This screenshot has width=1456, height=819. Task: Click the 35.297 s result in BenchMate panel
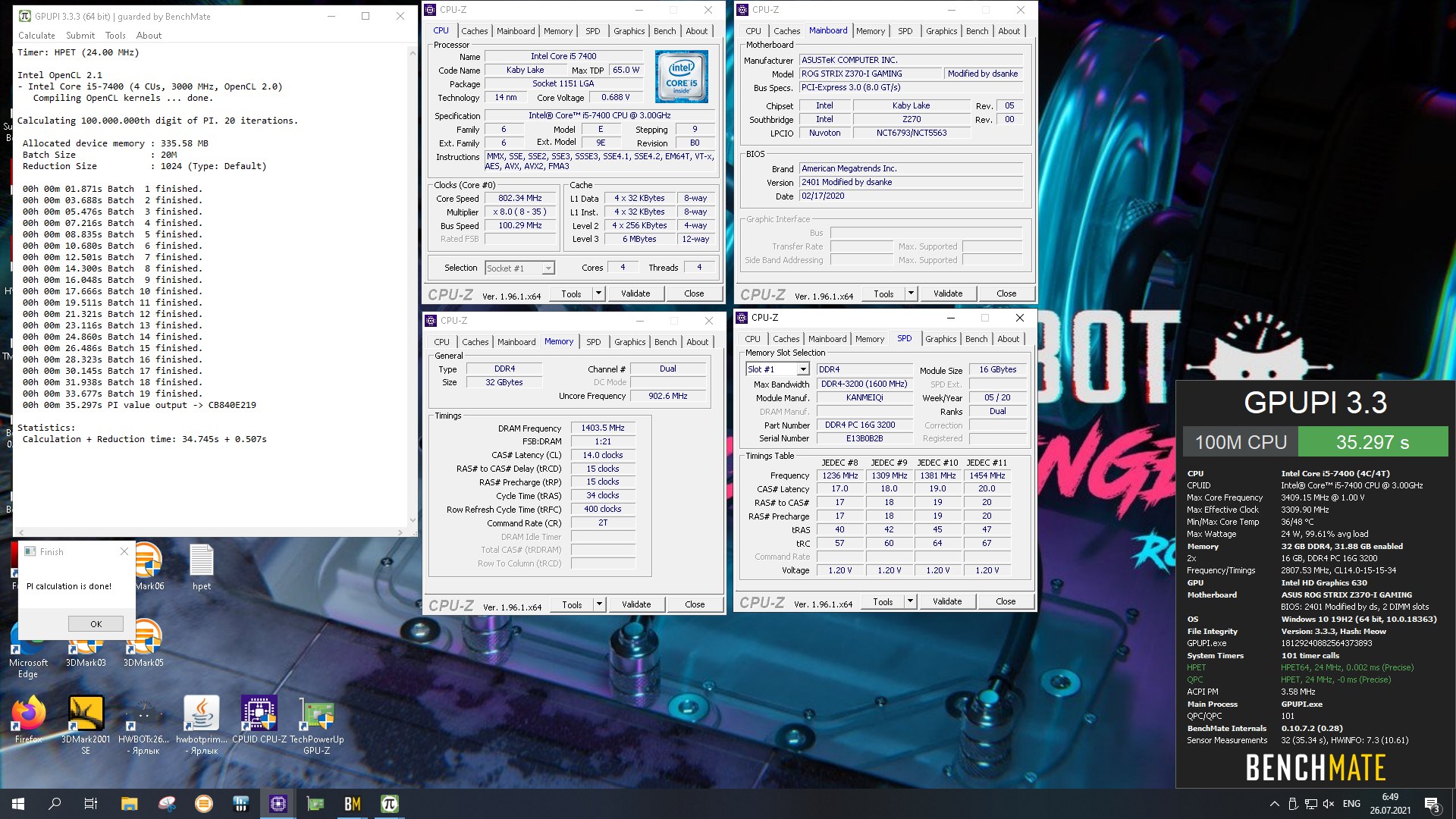[1373, 442]
